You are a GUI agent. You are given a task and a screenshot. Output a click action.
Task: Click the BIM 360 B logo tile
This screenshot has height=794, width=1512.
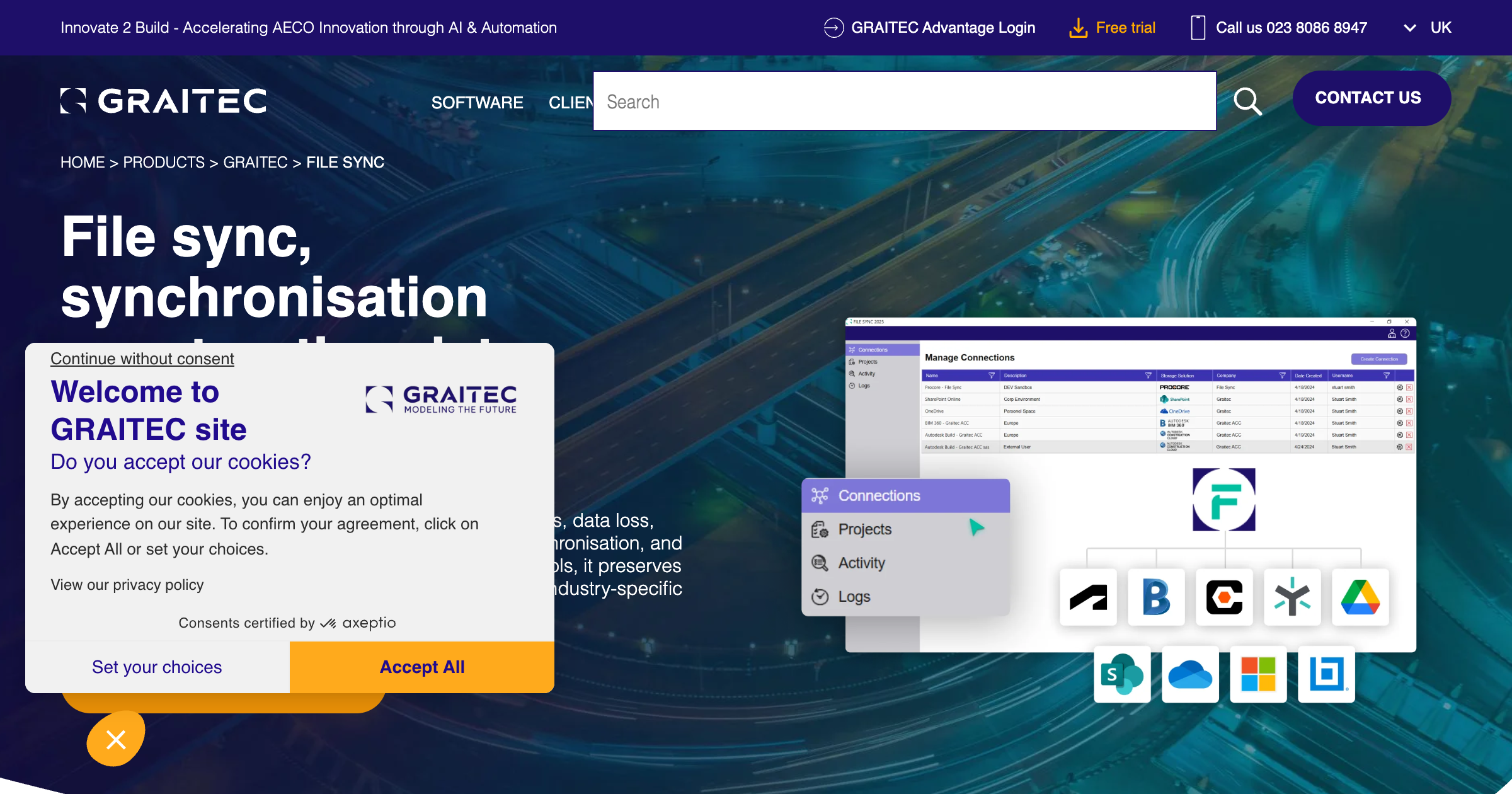[1156, 597]
